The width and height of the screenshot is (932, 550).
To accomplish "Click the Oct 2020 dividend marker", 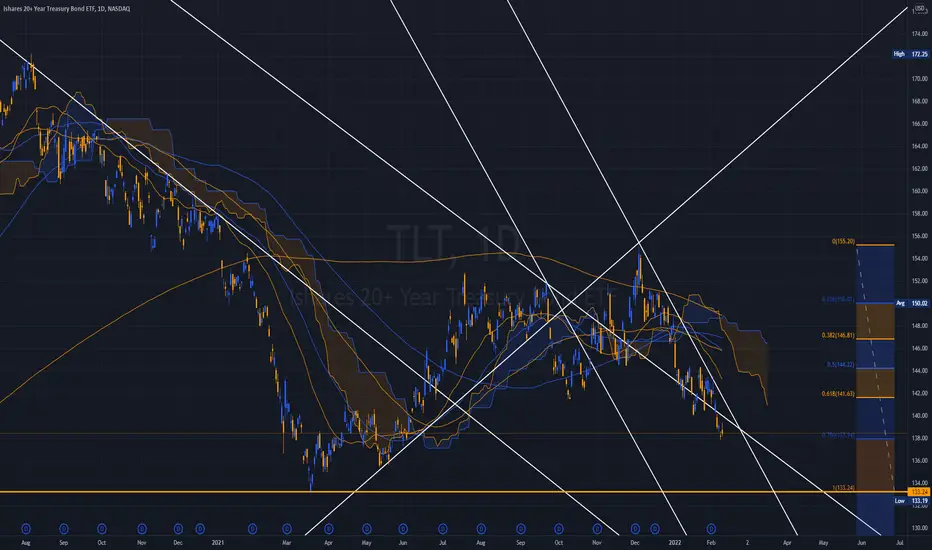I will coord(102,529).
